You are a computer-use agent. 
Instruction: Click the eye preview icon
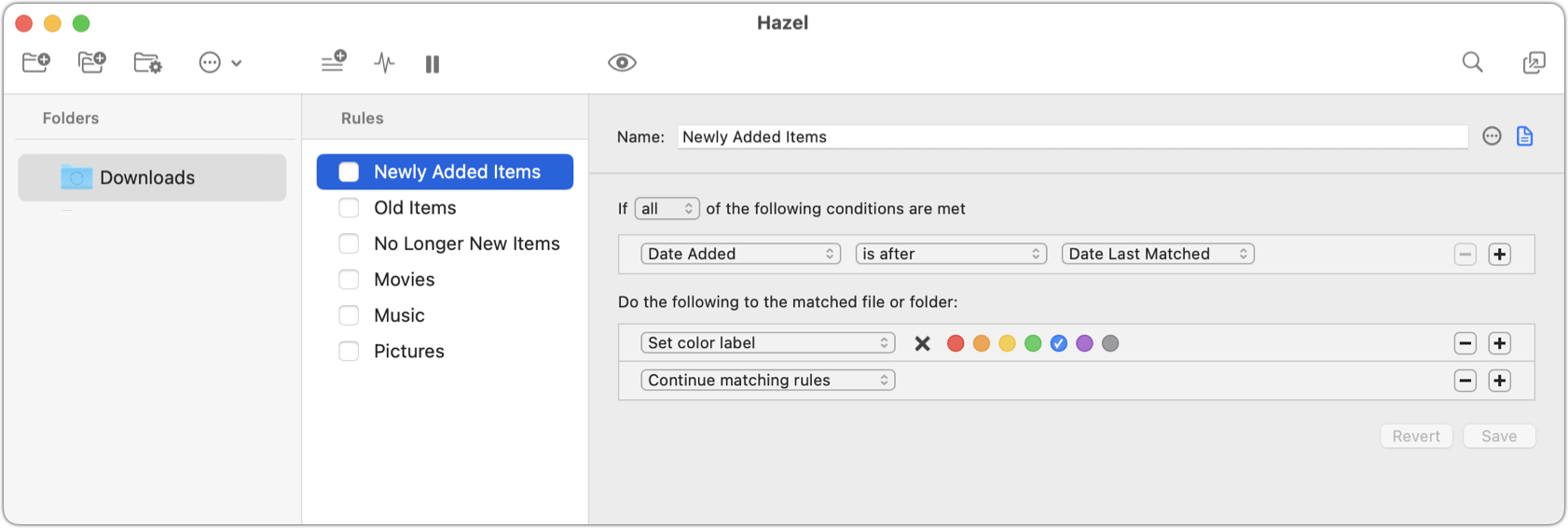622,63
